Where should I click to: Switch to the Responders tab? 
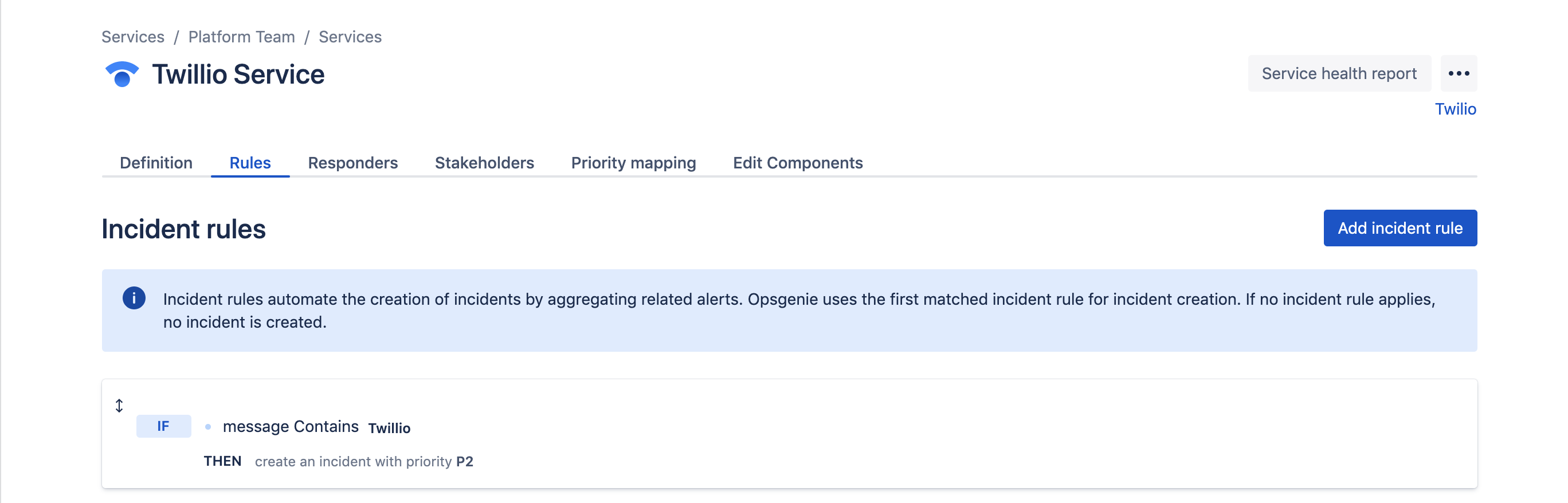352,163
